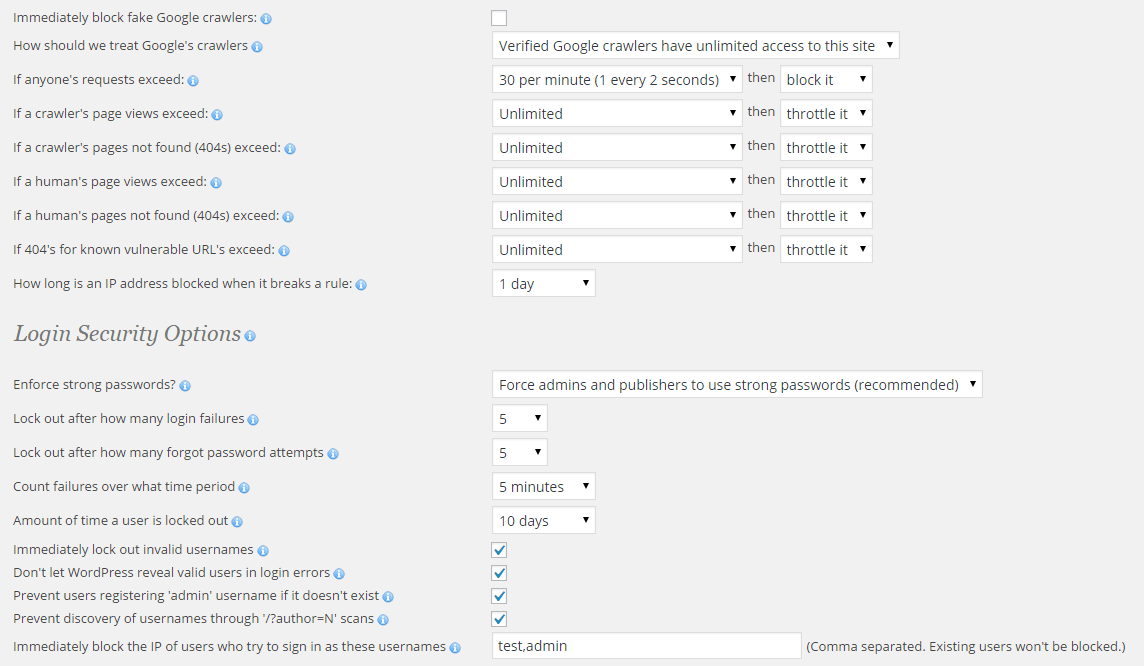The height and width of the screenshot is (666, 1144).
Task: Click info icon for lock out login failures
Action: tap(253, 420)
